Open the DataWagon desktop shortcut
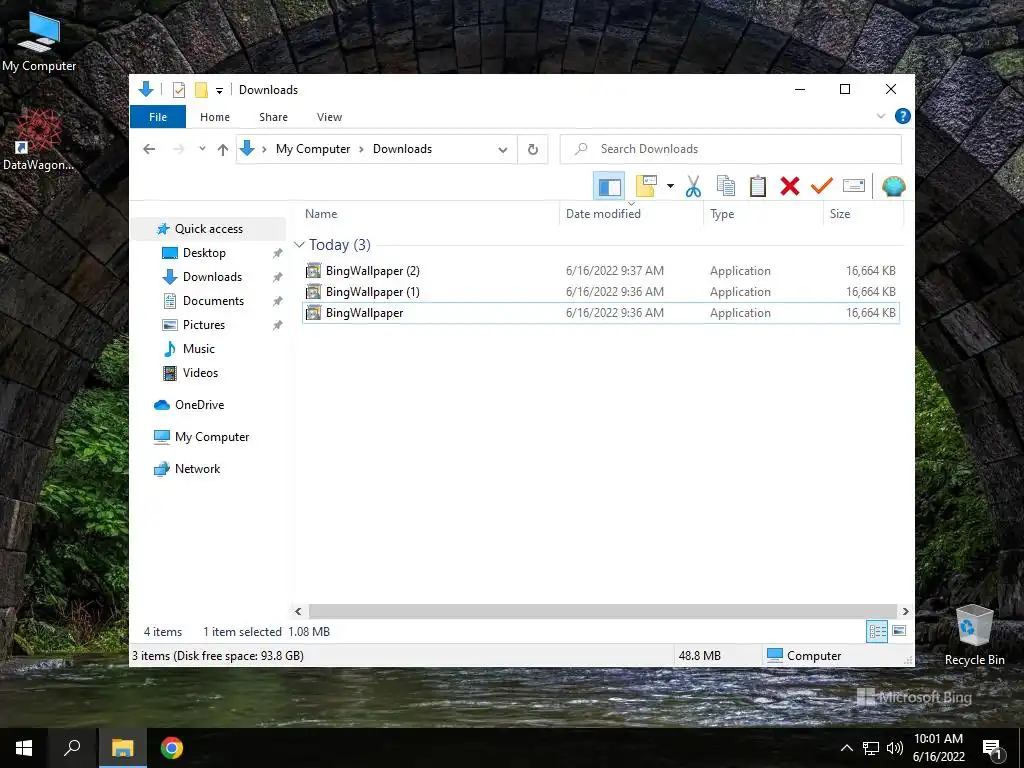Image resolution: width=1024 pixels, height=768 pixels. point(38,140)
